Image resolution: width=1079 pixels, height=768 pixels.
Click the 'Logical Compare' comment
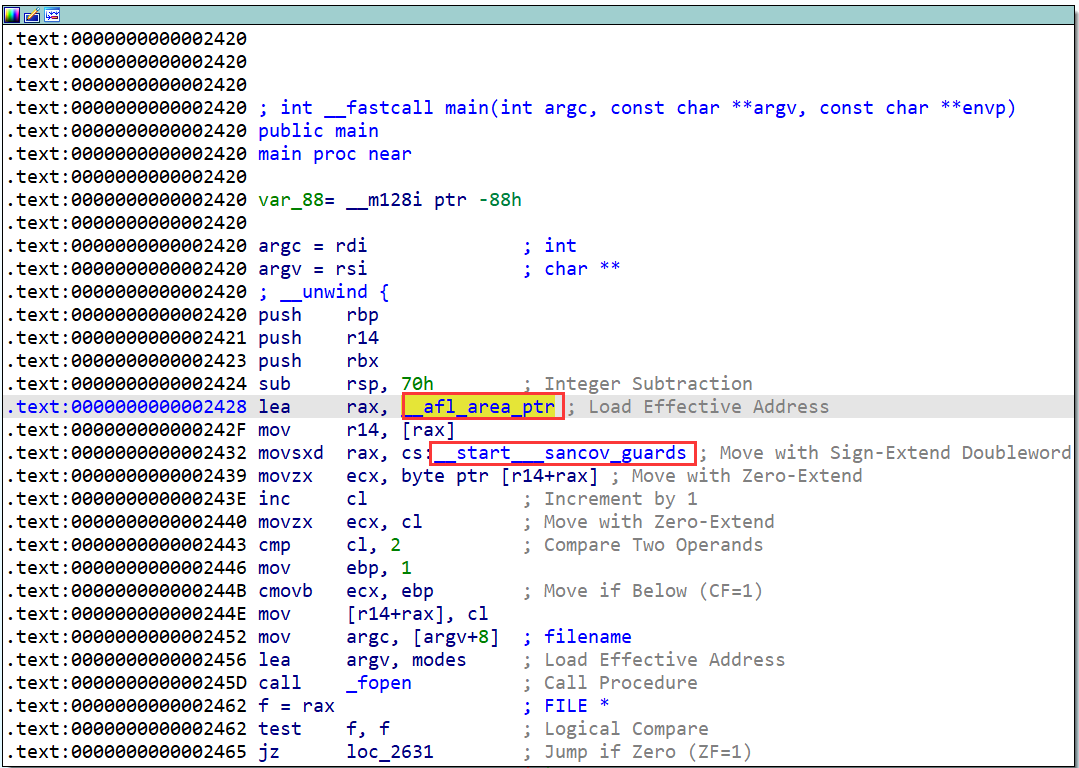click(626, 729)
